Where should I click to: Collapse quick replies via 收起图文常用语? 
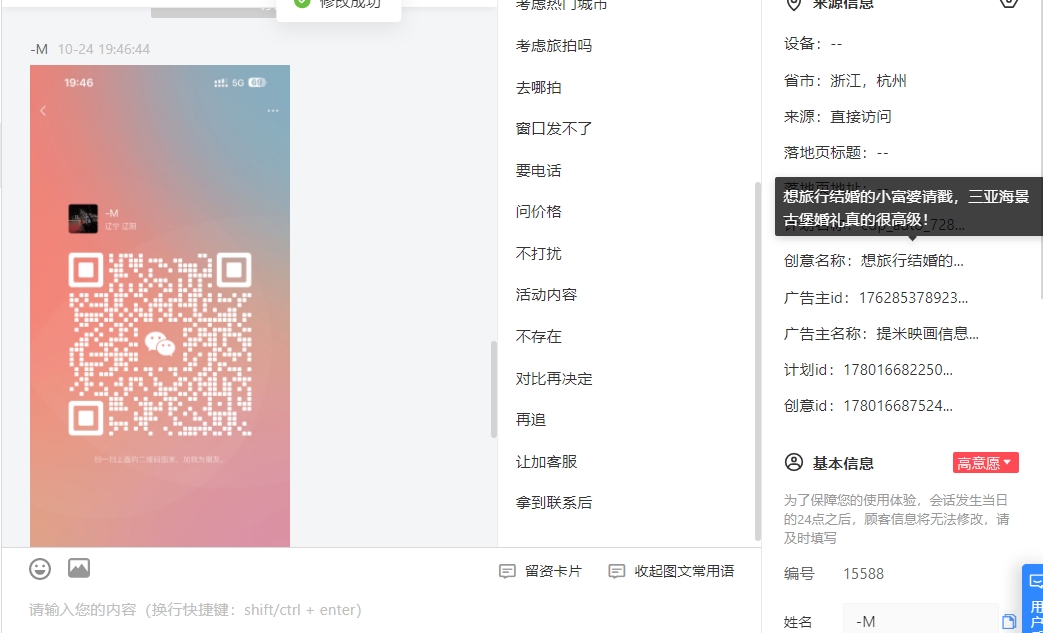coord(671,571)
